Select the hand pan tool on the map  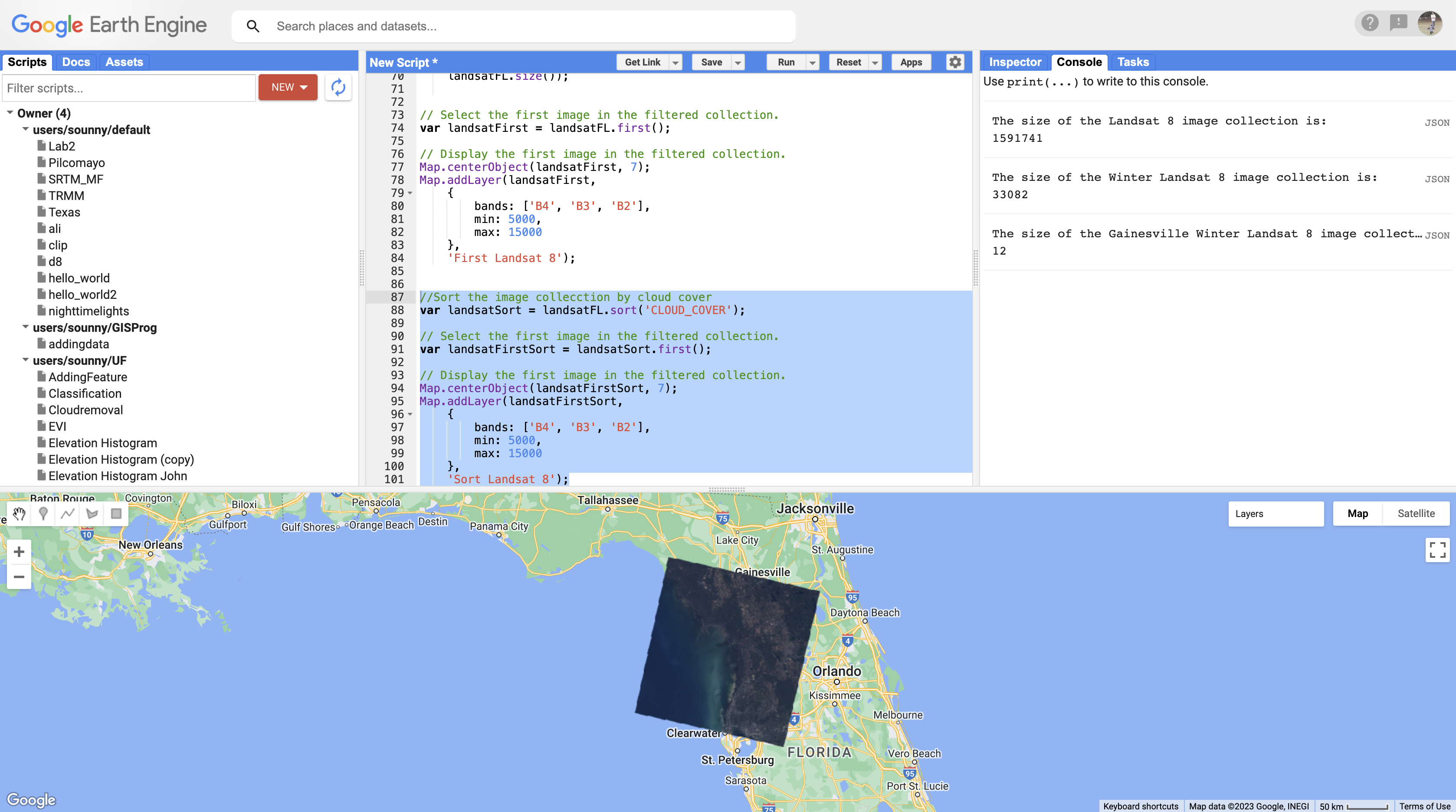[x=19, y=514]
